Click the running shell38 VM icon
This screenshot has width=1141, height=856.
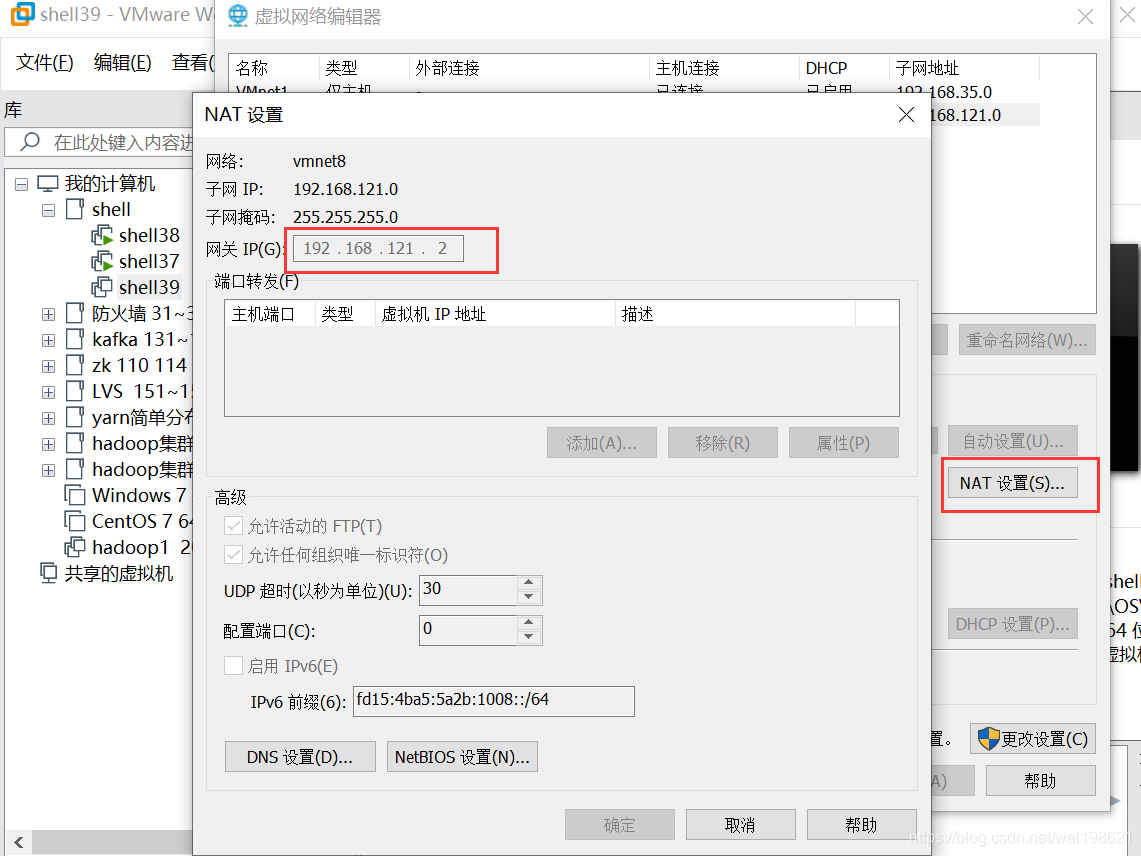(x=102, y=235)
